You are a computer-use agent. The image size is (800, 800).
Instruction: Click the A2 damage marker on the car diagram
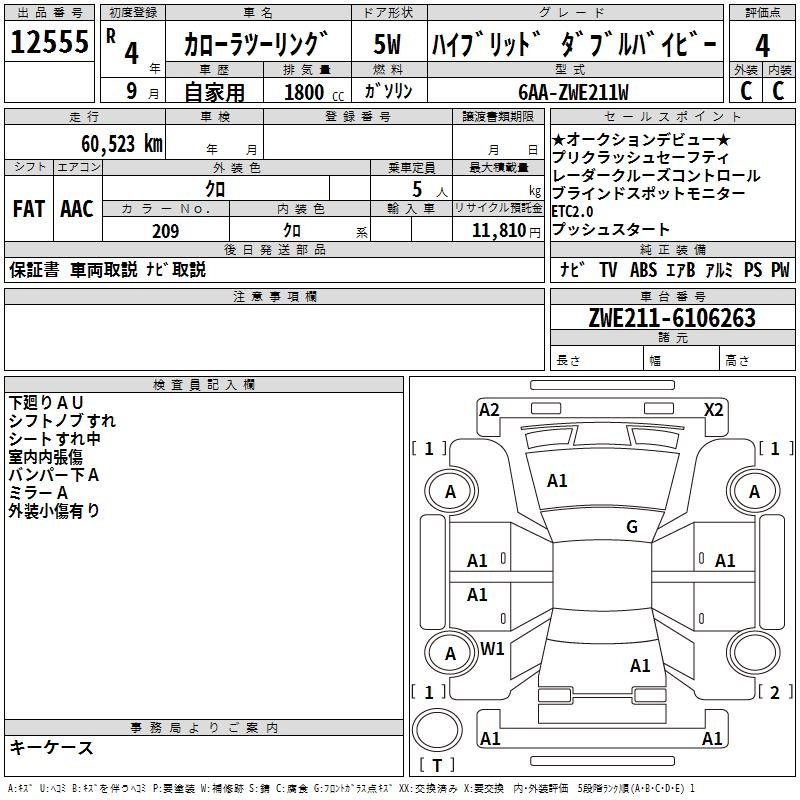tap(489, 409)
